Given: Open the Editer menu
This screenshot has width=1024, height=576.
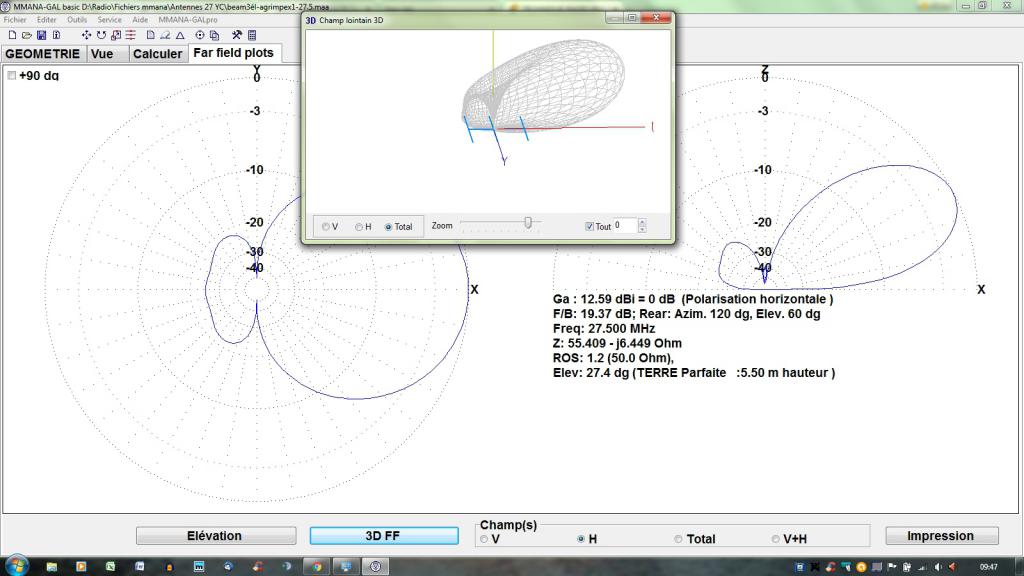Looking at the screenshot, I should [x=46, y=20].
